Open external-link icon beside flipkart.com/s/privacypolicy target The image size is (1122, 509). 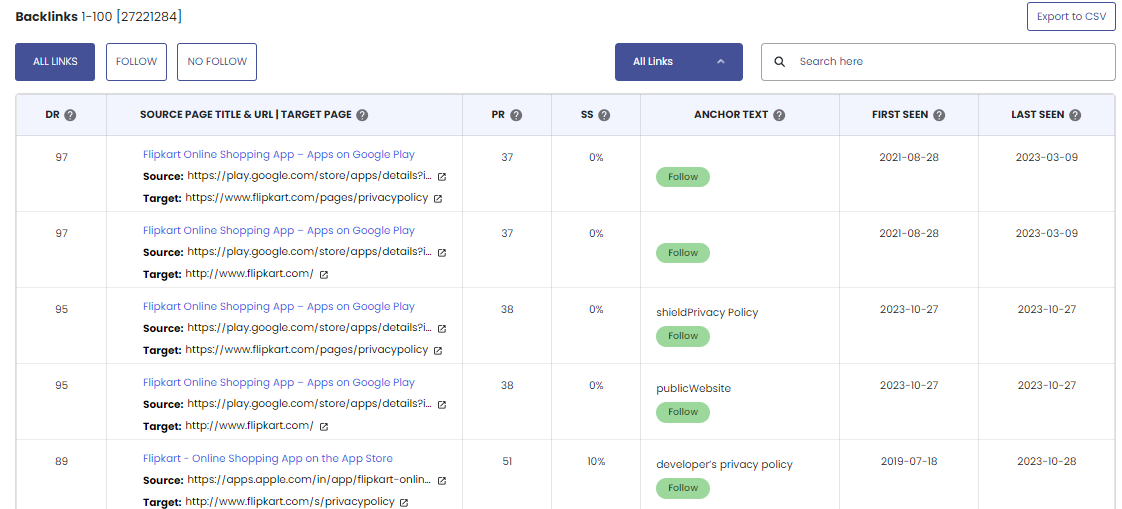404,503
